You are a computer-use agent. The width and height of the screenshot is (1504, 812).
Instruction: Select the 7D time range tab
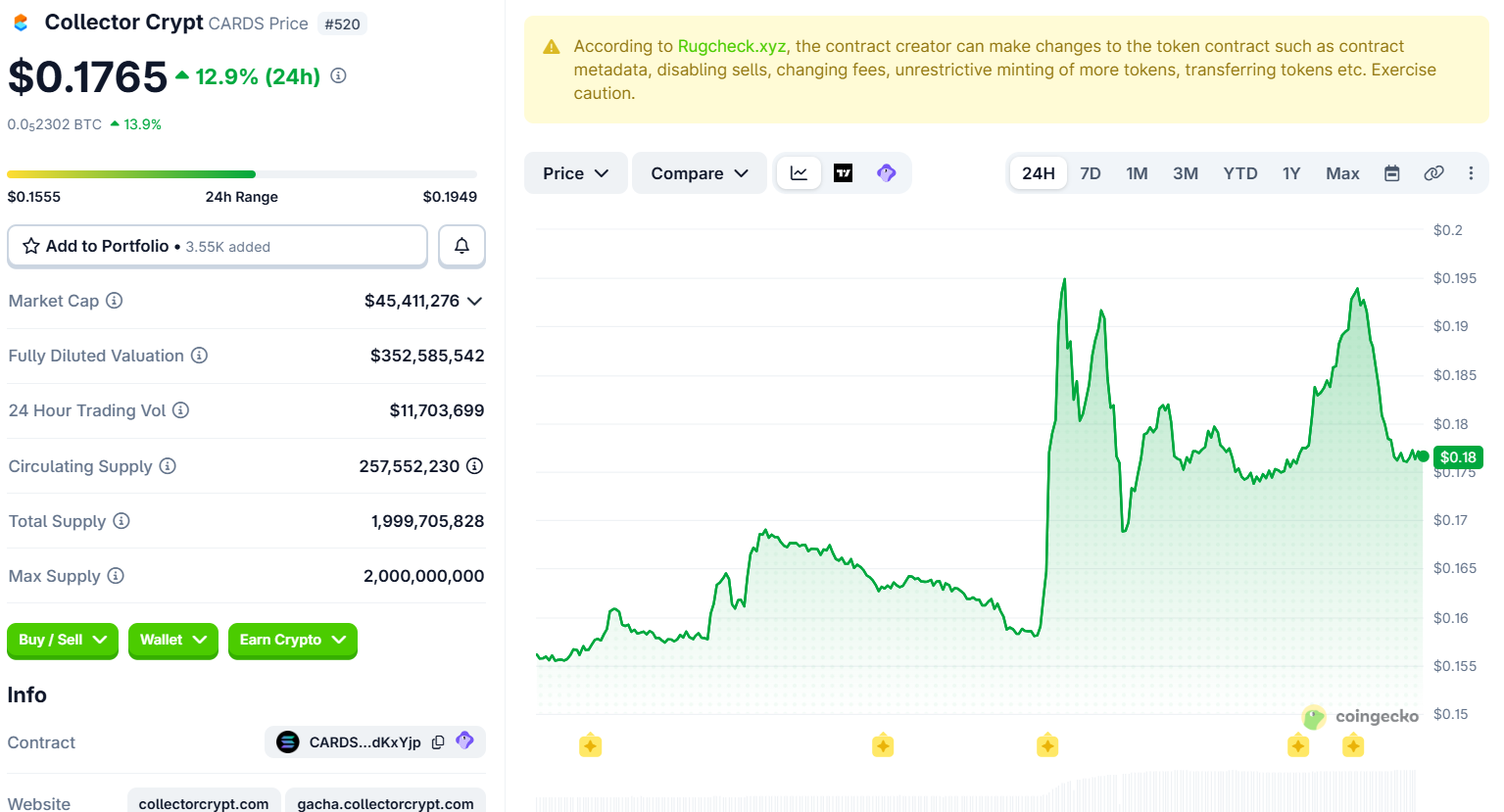(x=1091, y=173)
